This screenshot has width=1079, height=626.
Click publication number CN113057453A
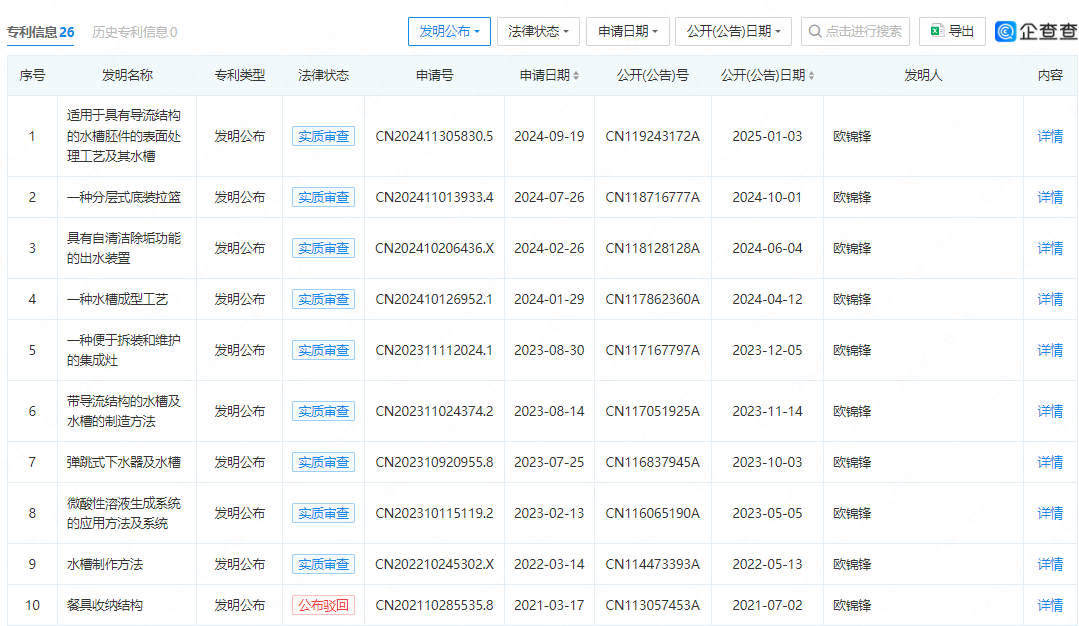pos(652,605)
